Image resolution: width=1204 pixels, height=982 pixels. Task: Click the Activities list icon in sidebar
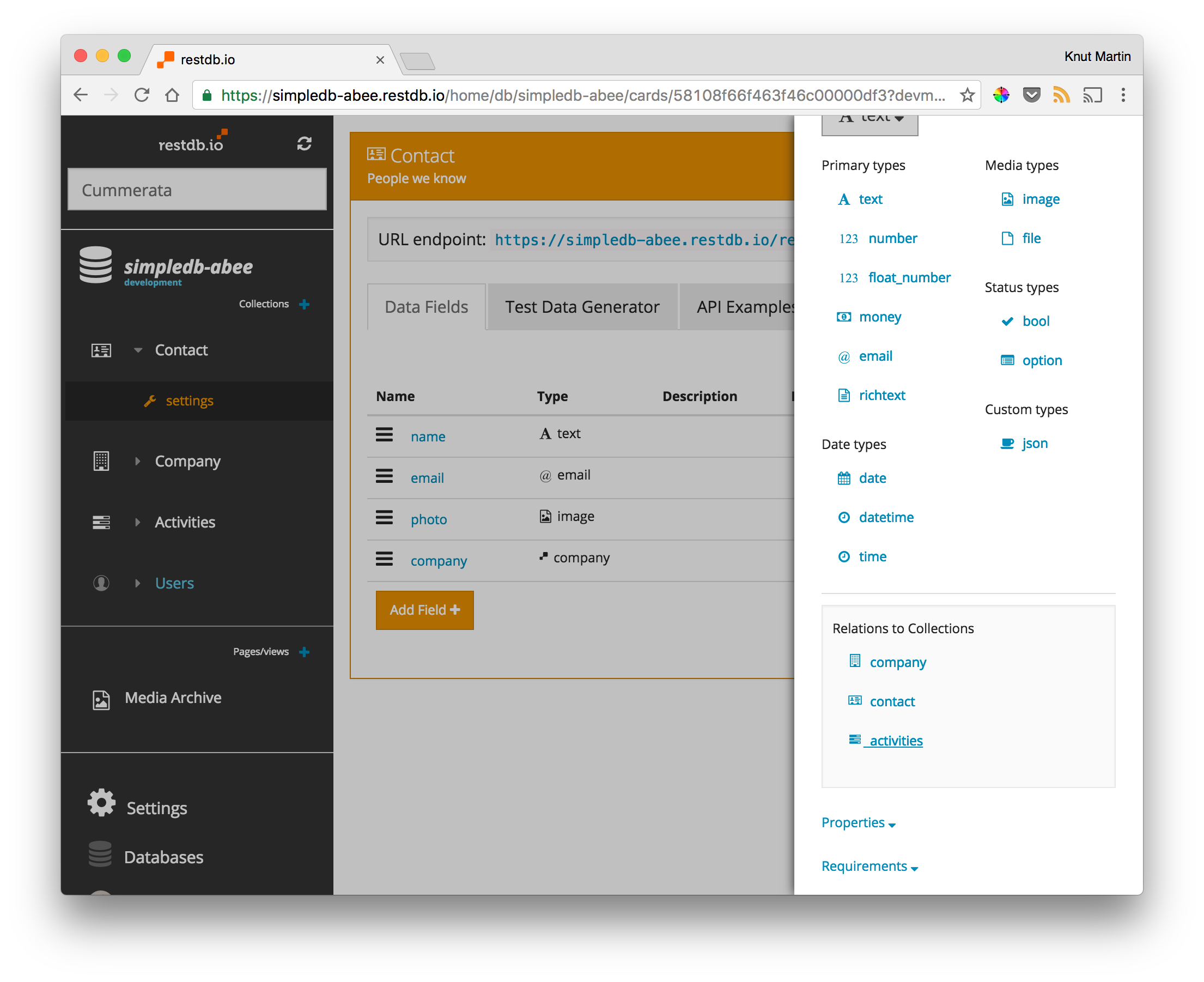point(101,522)
